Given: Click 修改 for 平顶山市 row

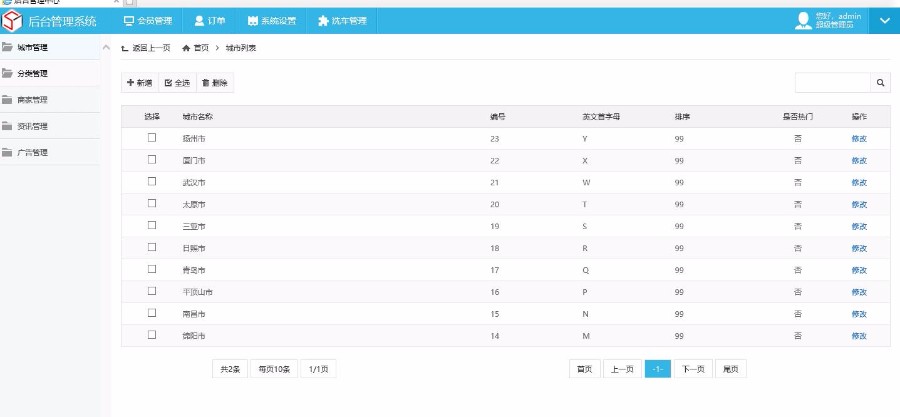Looking at the screenshot, I should pos(859,292).
